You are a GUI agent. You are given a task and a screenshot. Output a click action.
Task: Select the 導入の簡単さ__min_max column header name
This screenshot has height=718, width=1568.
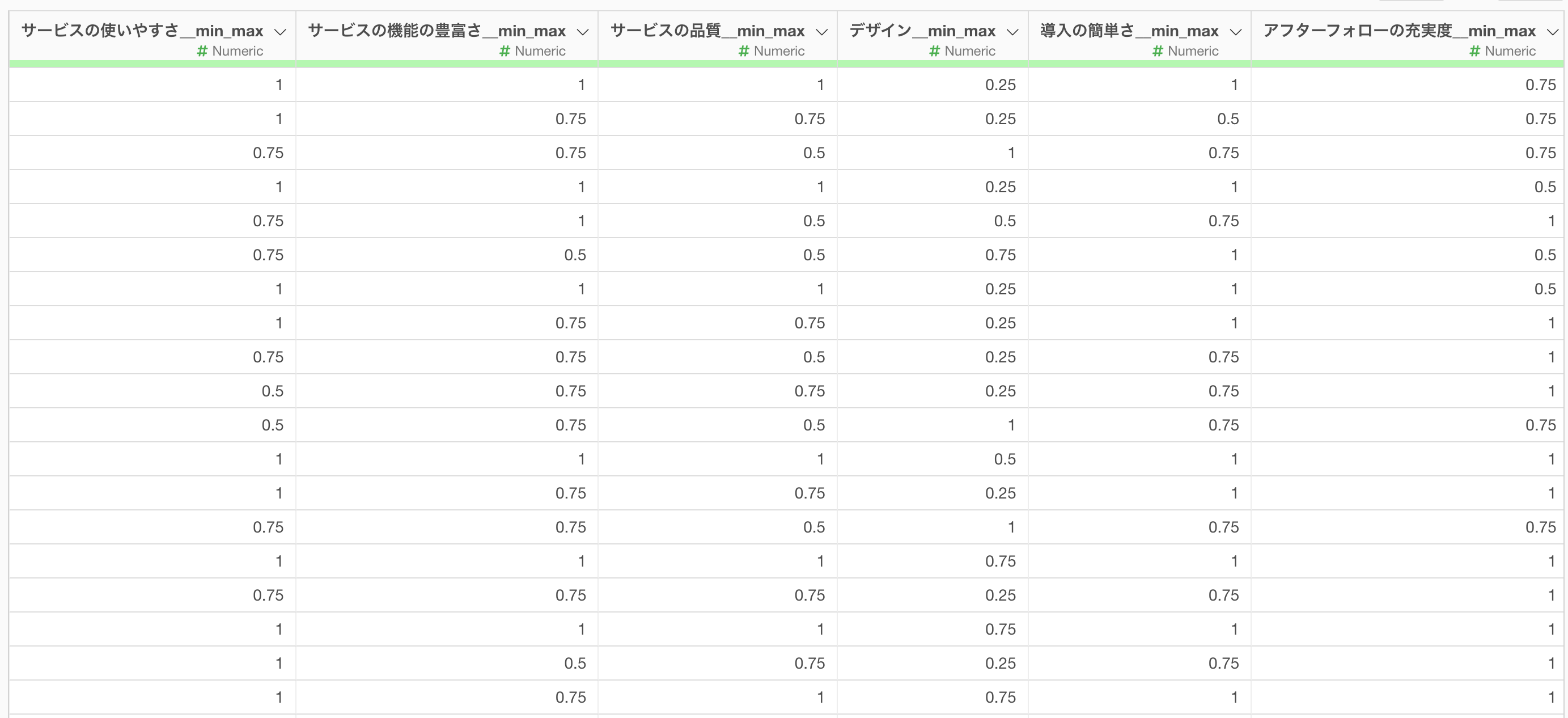click(x=1130, y=31)
